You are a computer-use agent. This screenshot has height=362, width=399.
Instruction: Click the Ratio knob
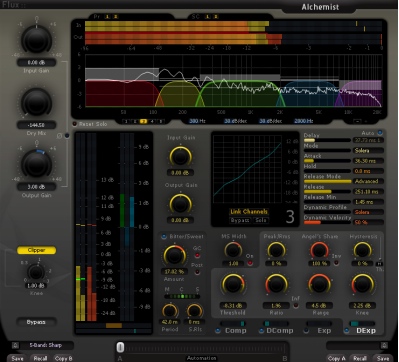pyautogui.click(x=276, y=285)
